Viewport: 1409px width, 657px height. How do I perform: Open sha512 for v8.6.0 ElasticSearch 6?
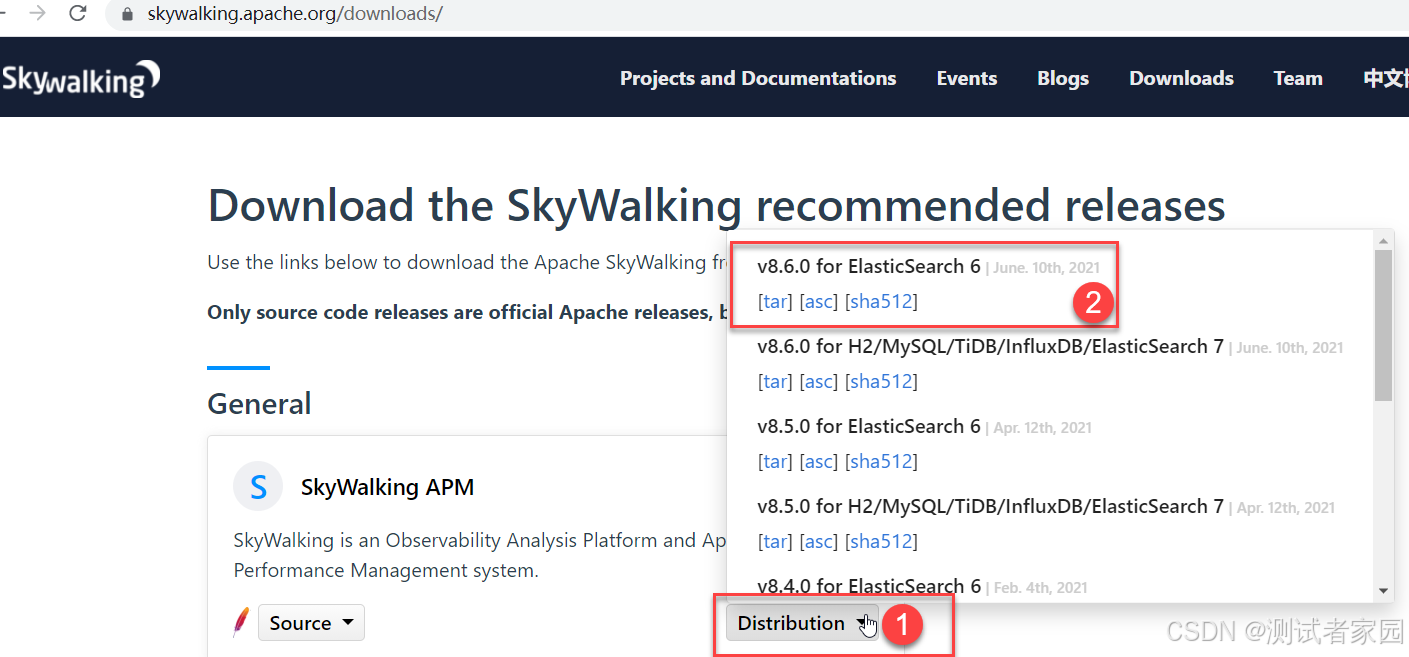[881, 301]
